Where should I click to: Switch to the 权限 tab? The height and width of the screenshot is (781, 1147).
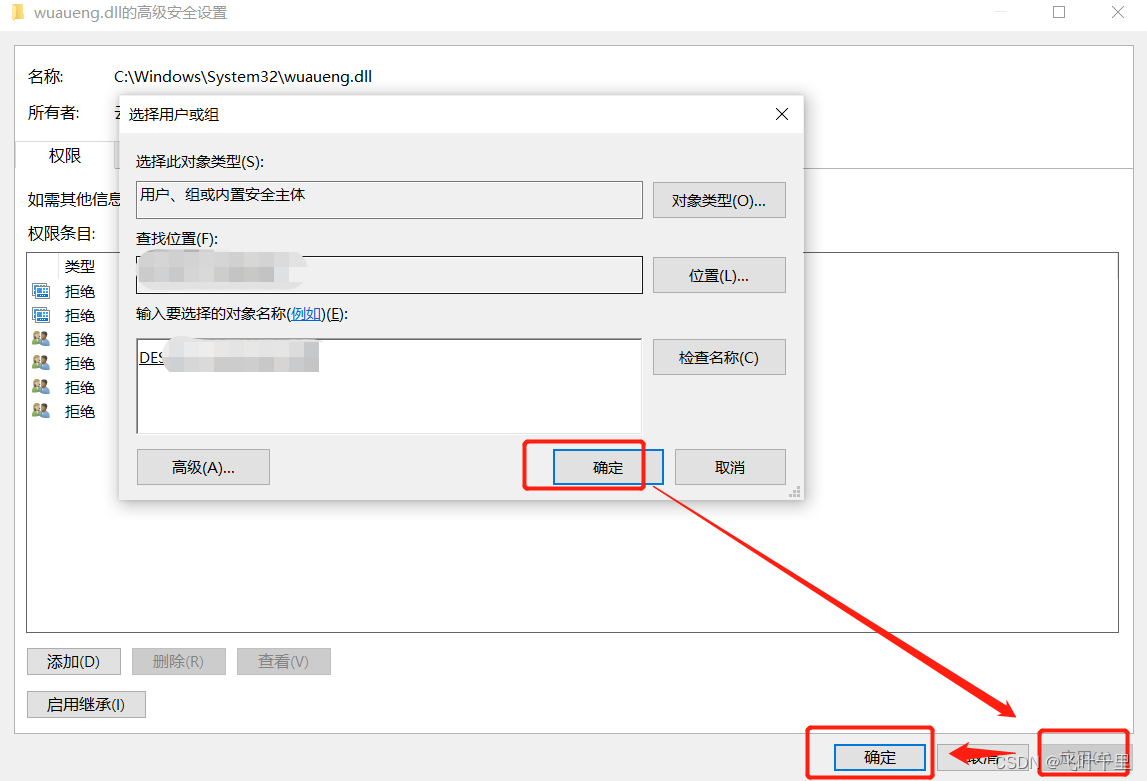[x=65, y=156]
